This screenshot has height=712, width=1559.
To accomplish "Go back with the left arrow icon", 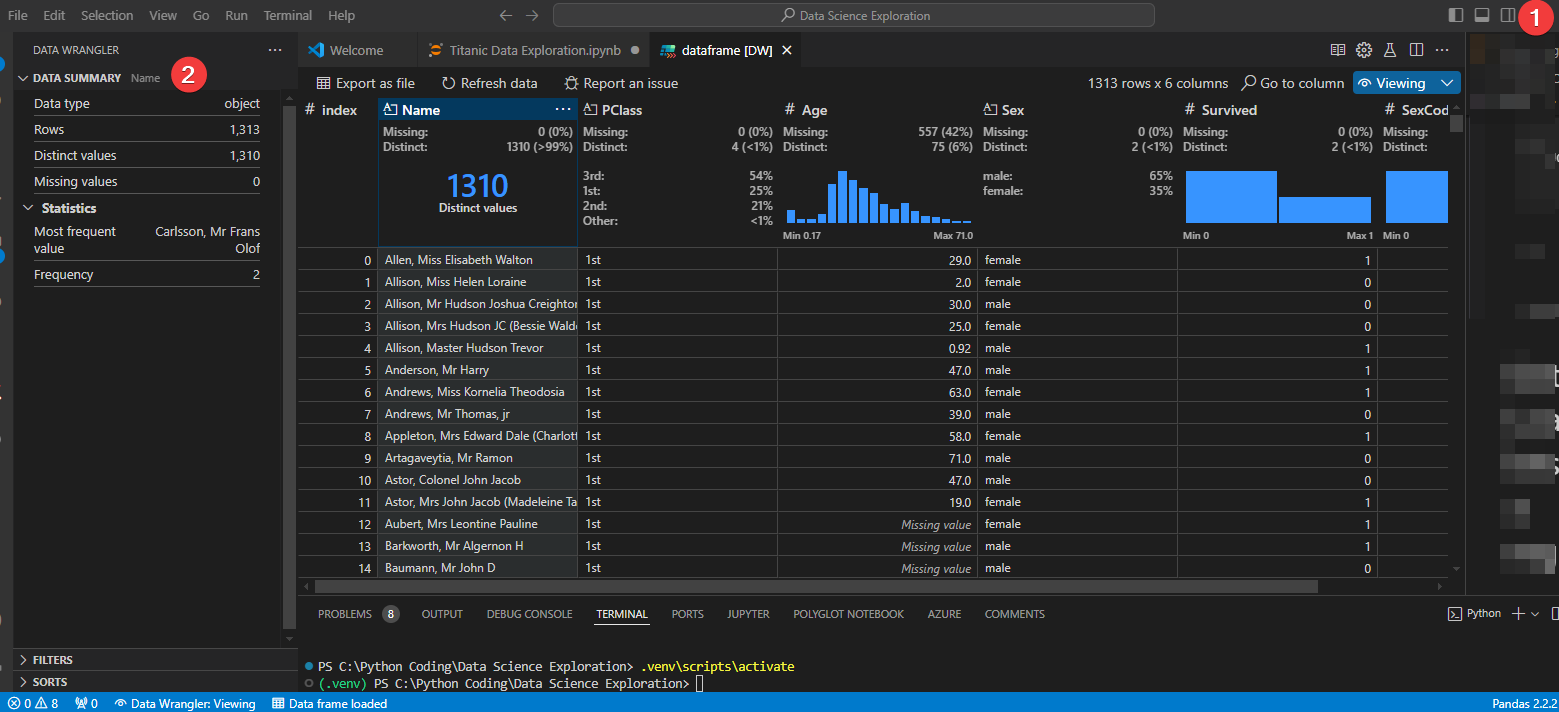I will pyautogui.click(x=506, y=15).
